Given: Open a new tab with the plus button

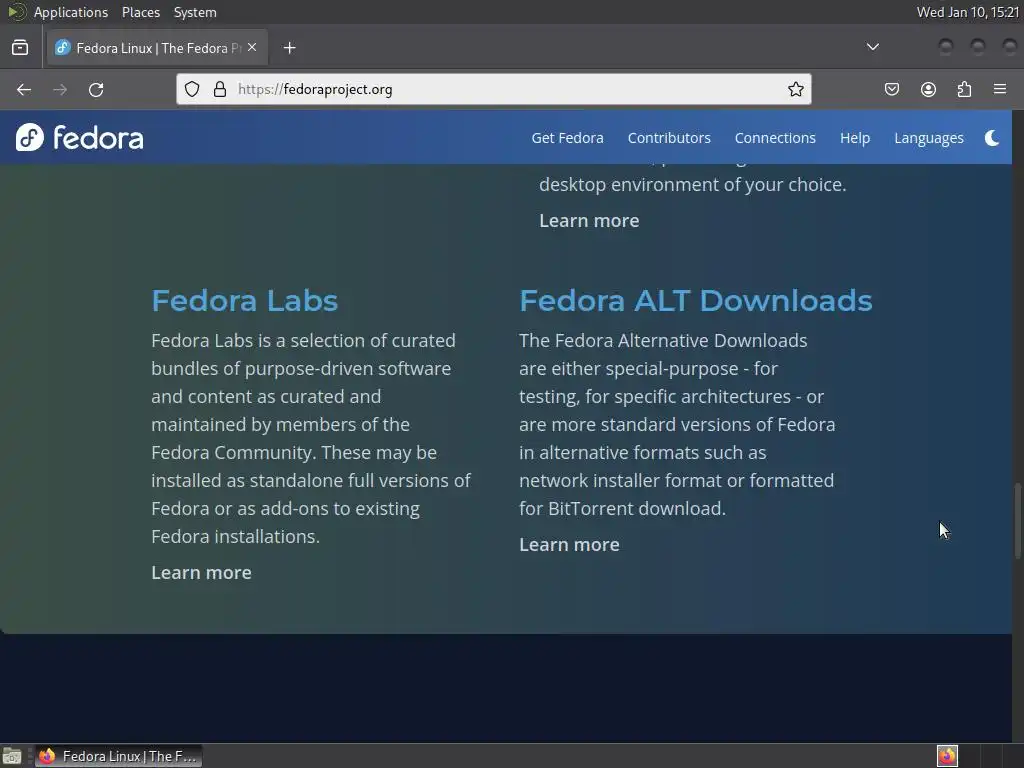Looking at the screenshot, I should (x=290, y=48).
